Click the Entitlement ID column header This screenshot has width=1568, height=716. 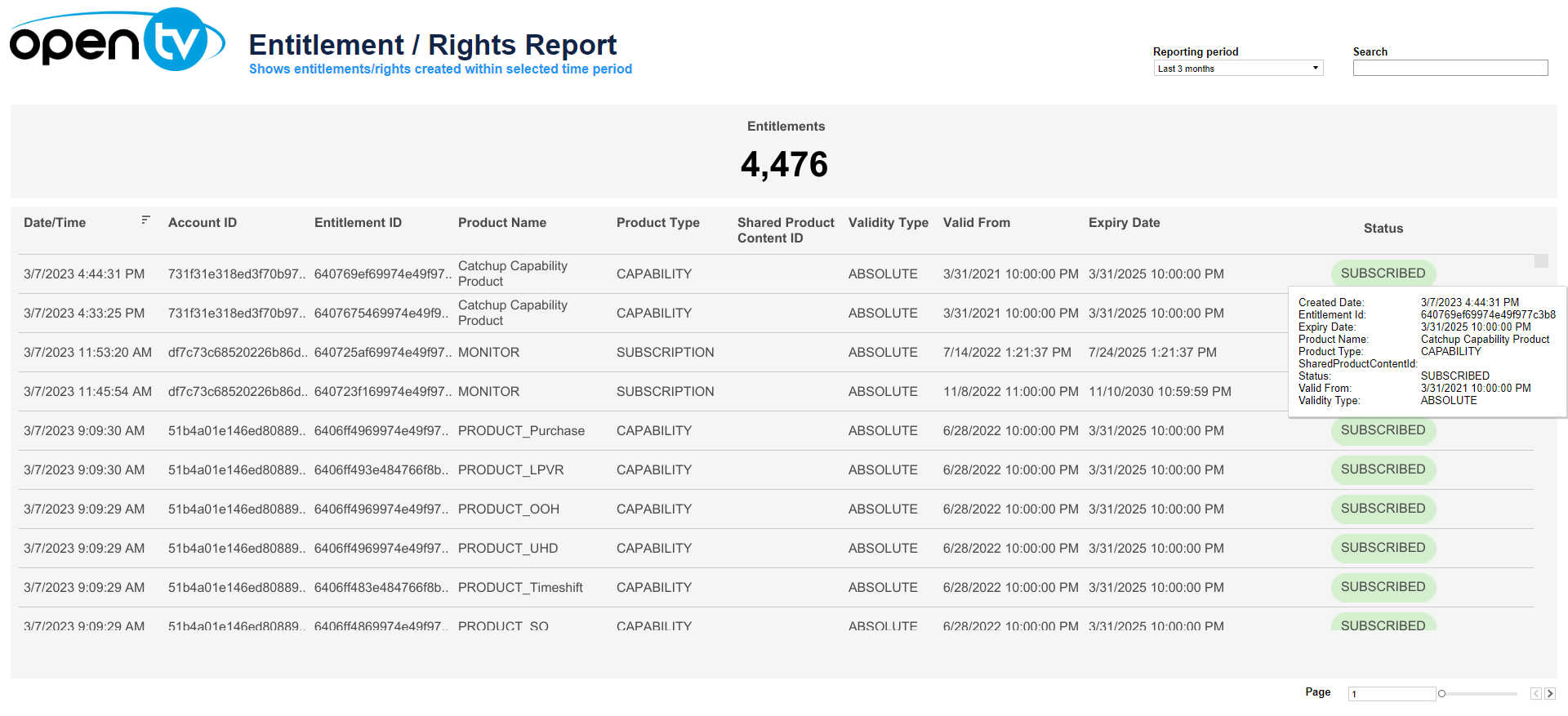pos(358,223)
